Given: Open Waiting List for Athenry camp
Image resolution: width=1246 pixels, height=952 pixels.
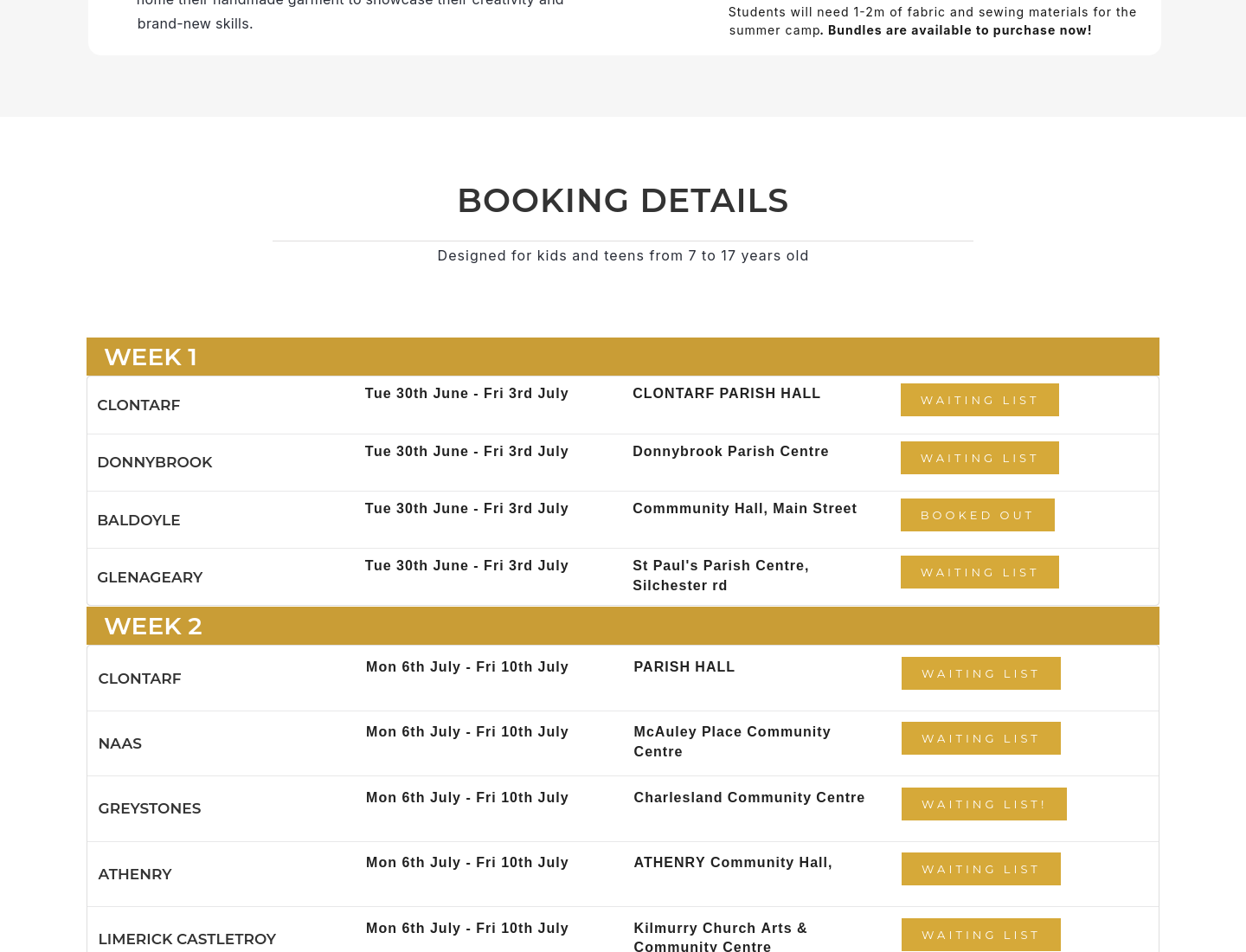Looking at the screenshot, I should point(981,869).
